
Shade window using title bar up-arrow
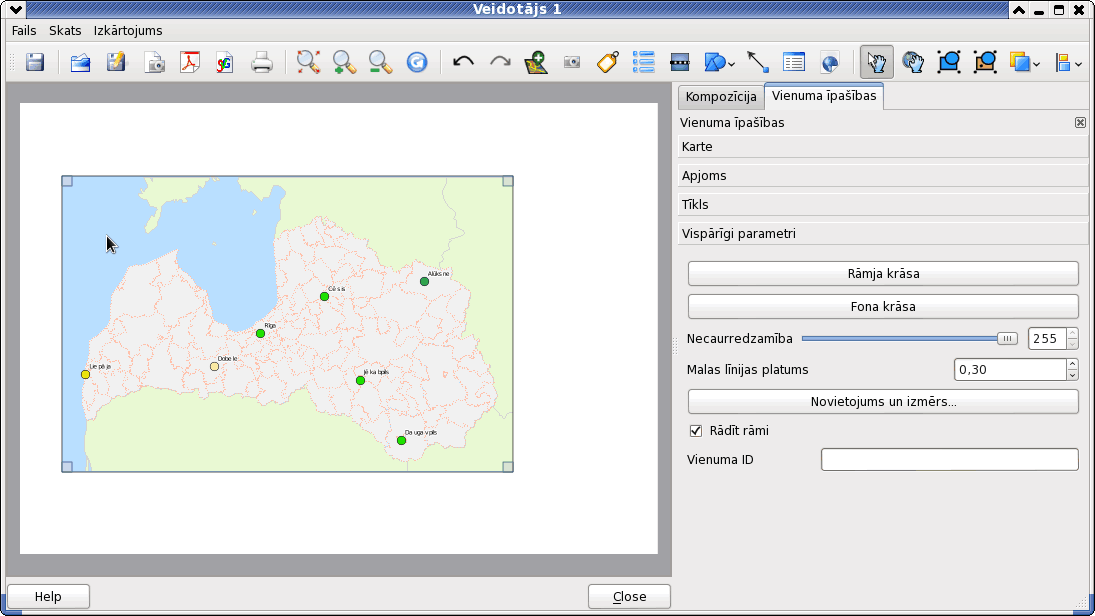tap(1019, 10)
